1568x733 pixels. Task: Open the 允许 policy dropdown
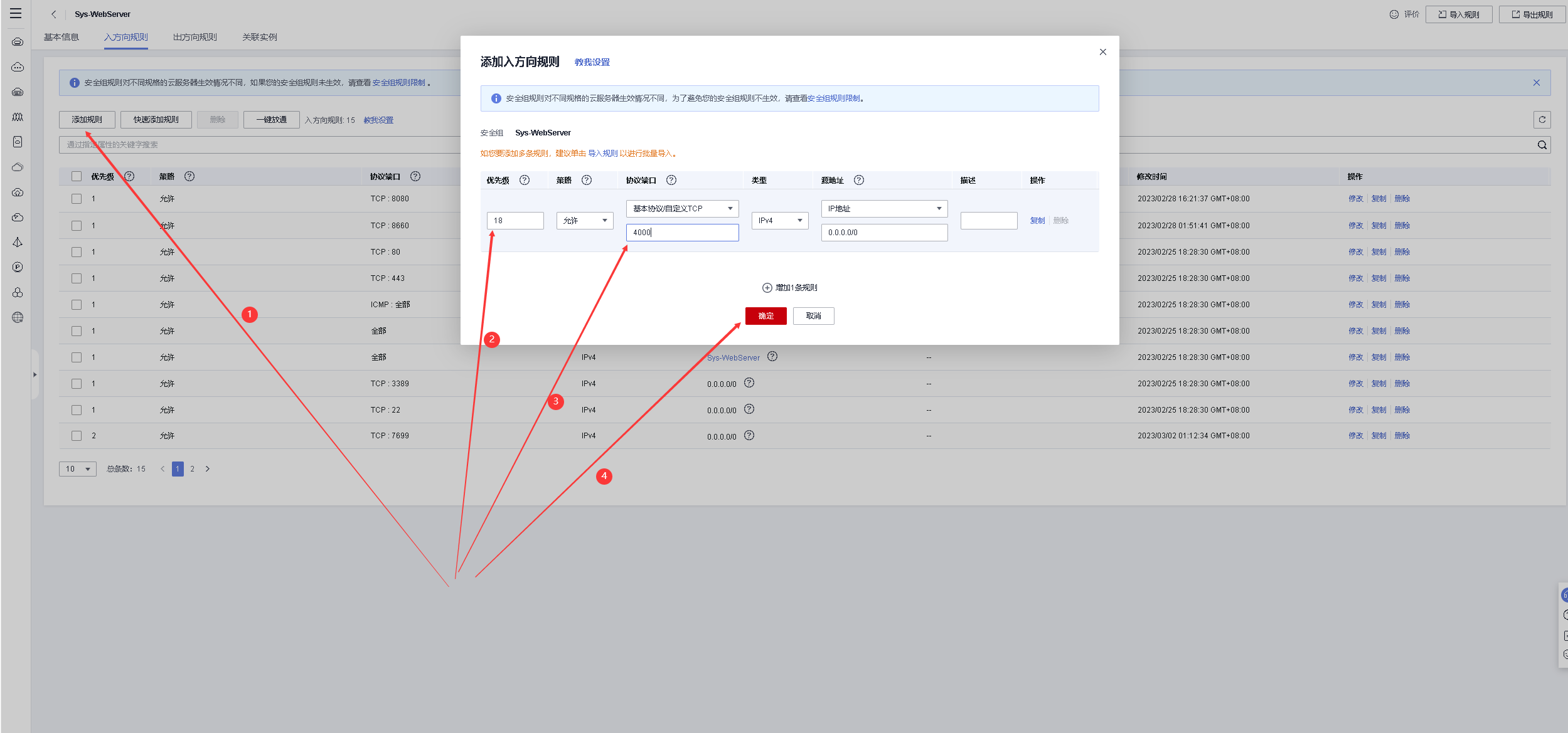click(584, 221)
